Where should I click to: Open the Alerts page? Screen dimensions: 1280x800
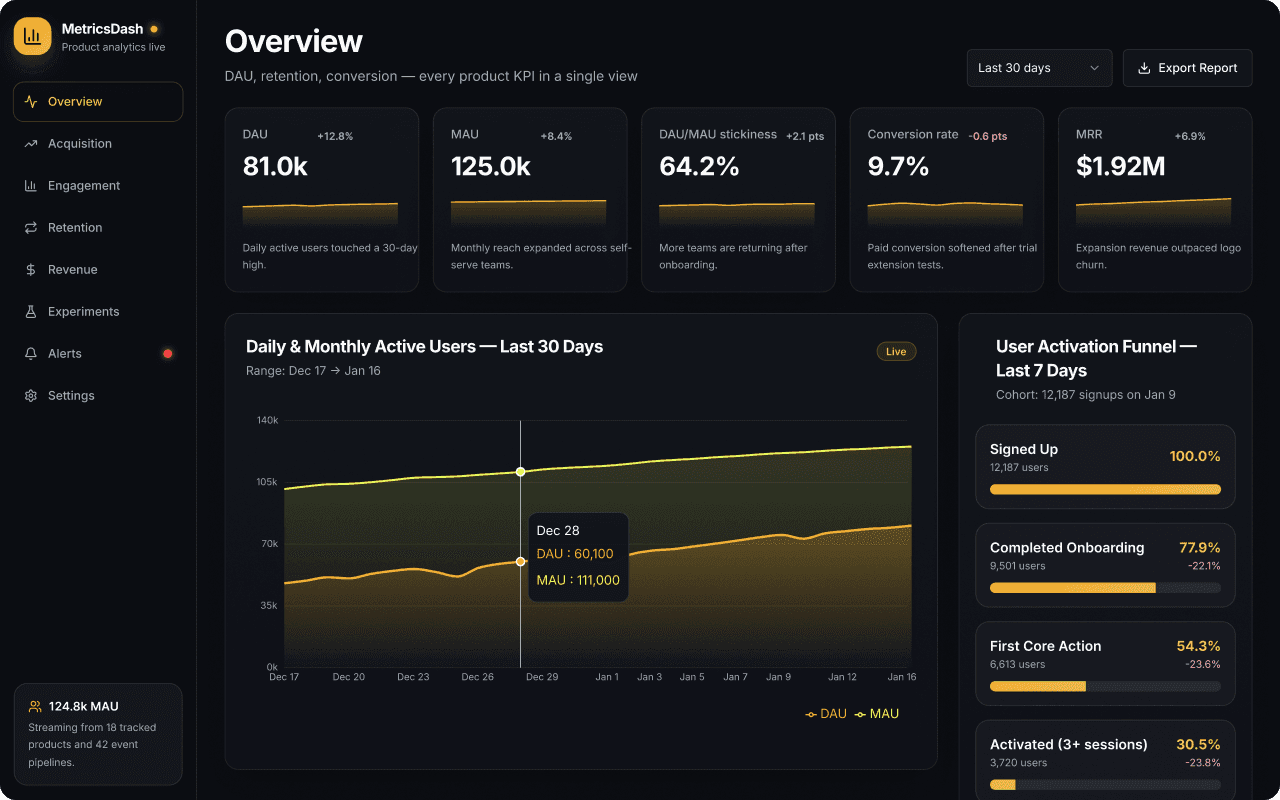pyautogui.click(x=98, y=354)
